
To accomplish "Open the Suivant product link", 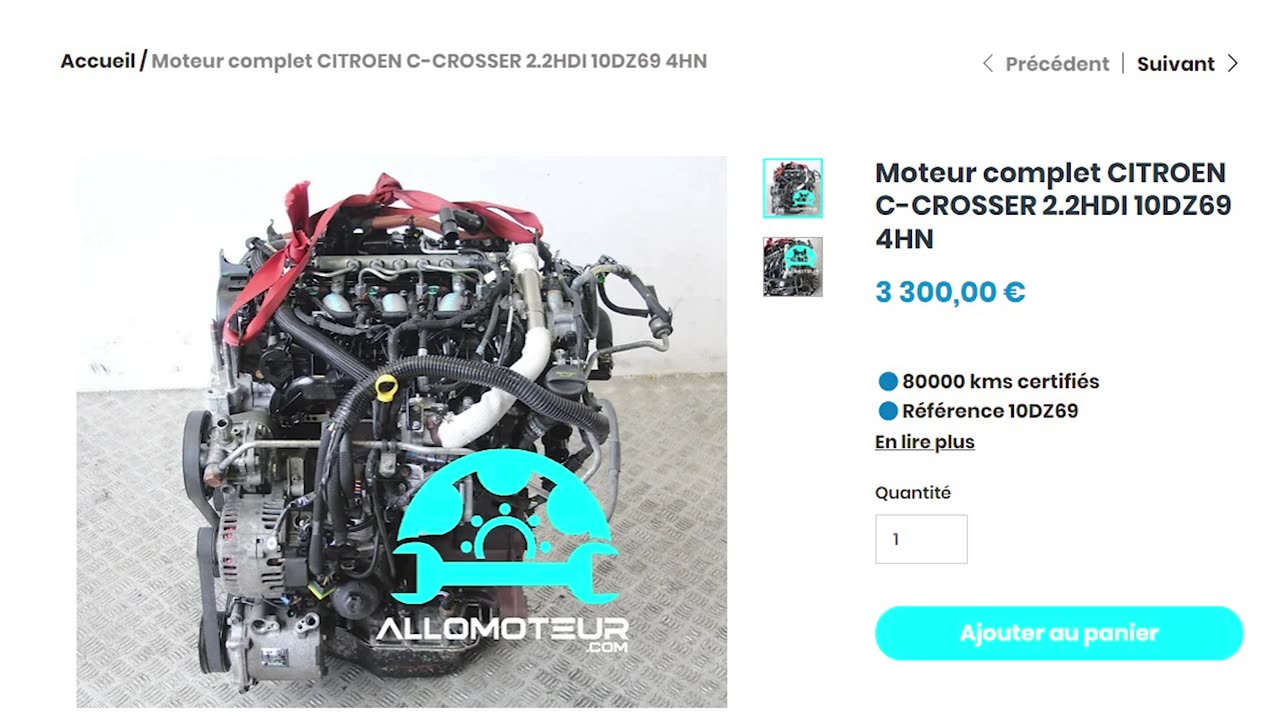I will click(x=1176, y=64).
